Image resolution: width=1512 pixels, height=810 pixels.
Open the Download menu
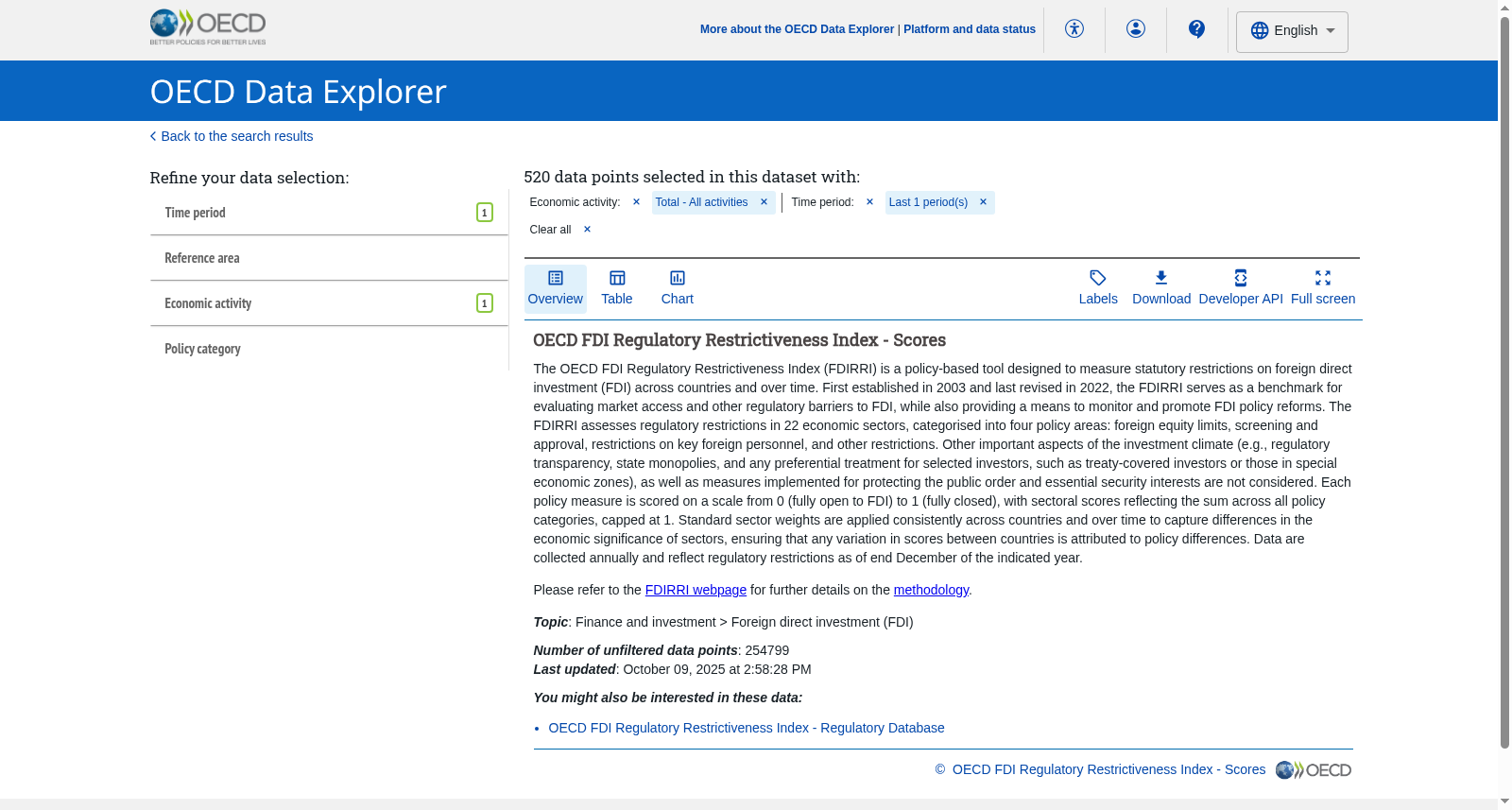tap(1161, 288)
